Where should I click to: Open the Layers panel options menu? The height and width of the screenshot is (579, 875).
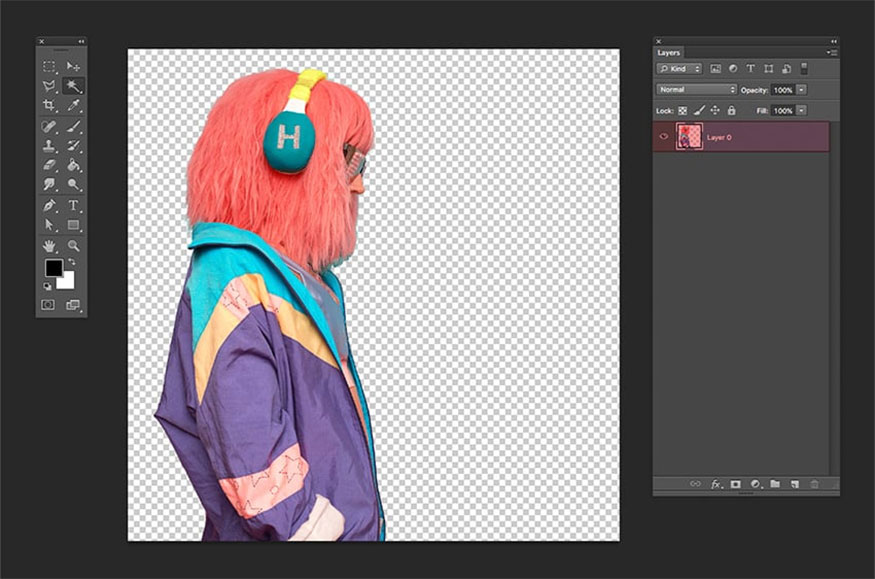pos(832,52)
